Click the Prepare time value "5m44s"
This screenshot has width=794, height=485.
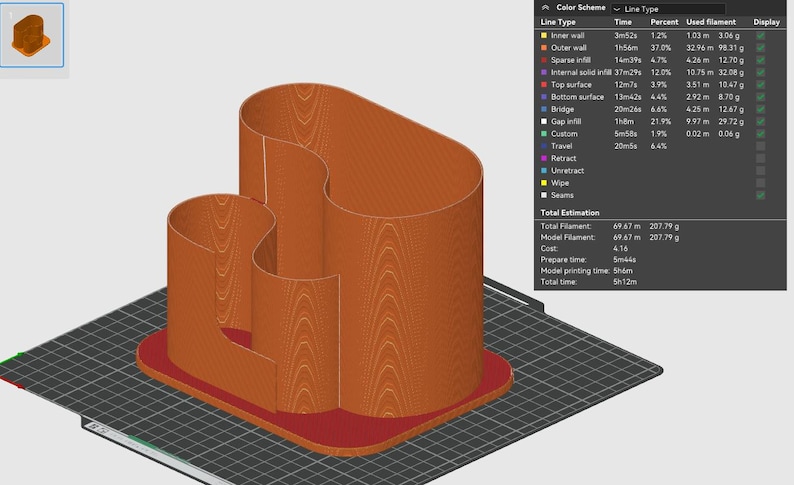pos(625,259)
